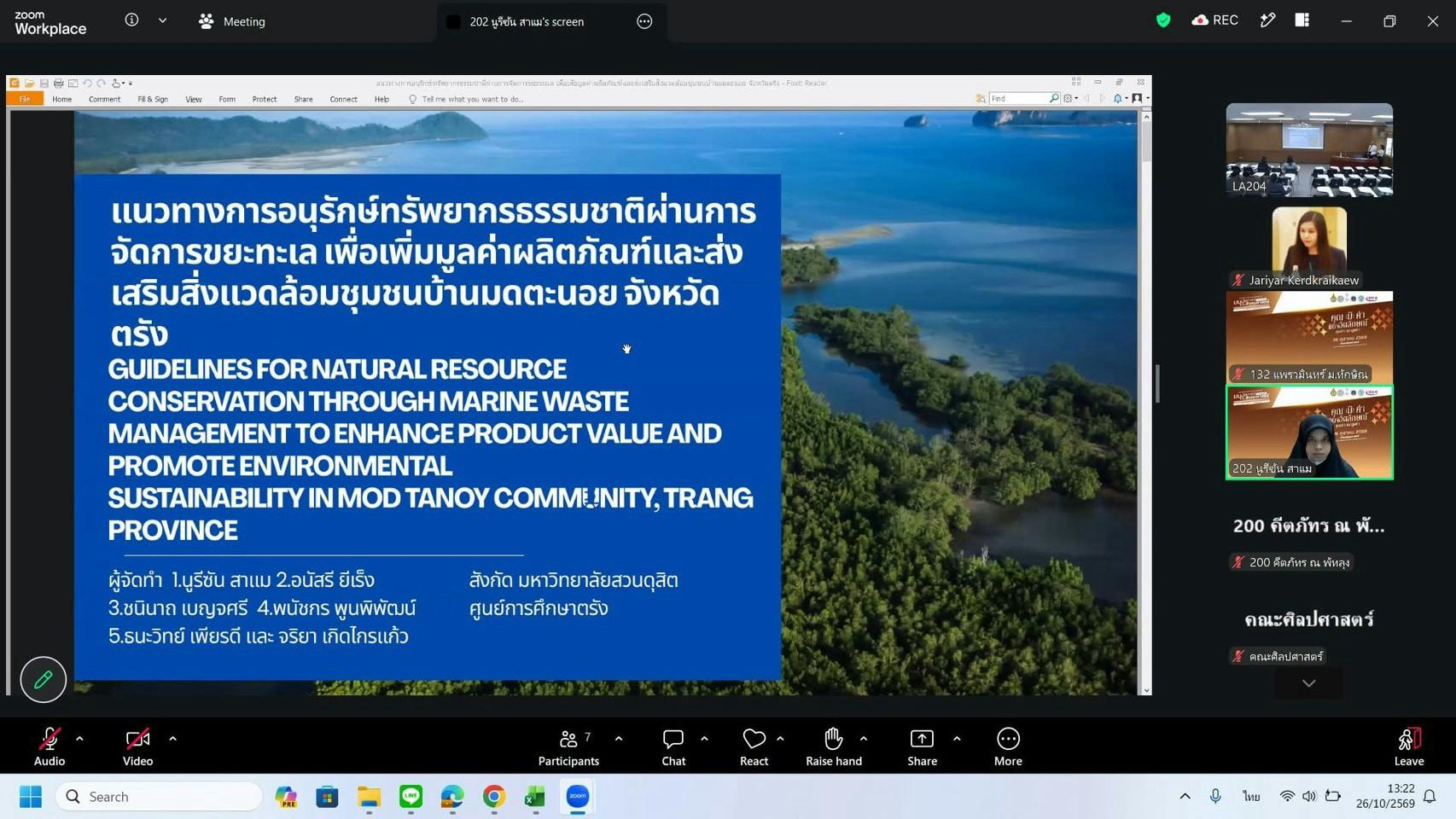Image resolution: width=1456 pixels, height=819 pixels.
Task: Click the green security shield icon
Action: tap(1163, 20)
